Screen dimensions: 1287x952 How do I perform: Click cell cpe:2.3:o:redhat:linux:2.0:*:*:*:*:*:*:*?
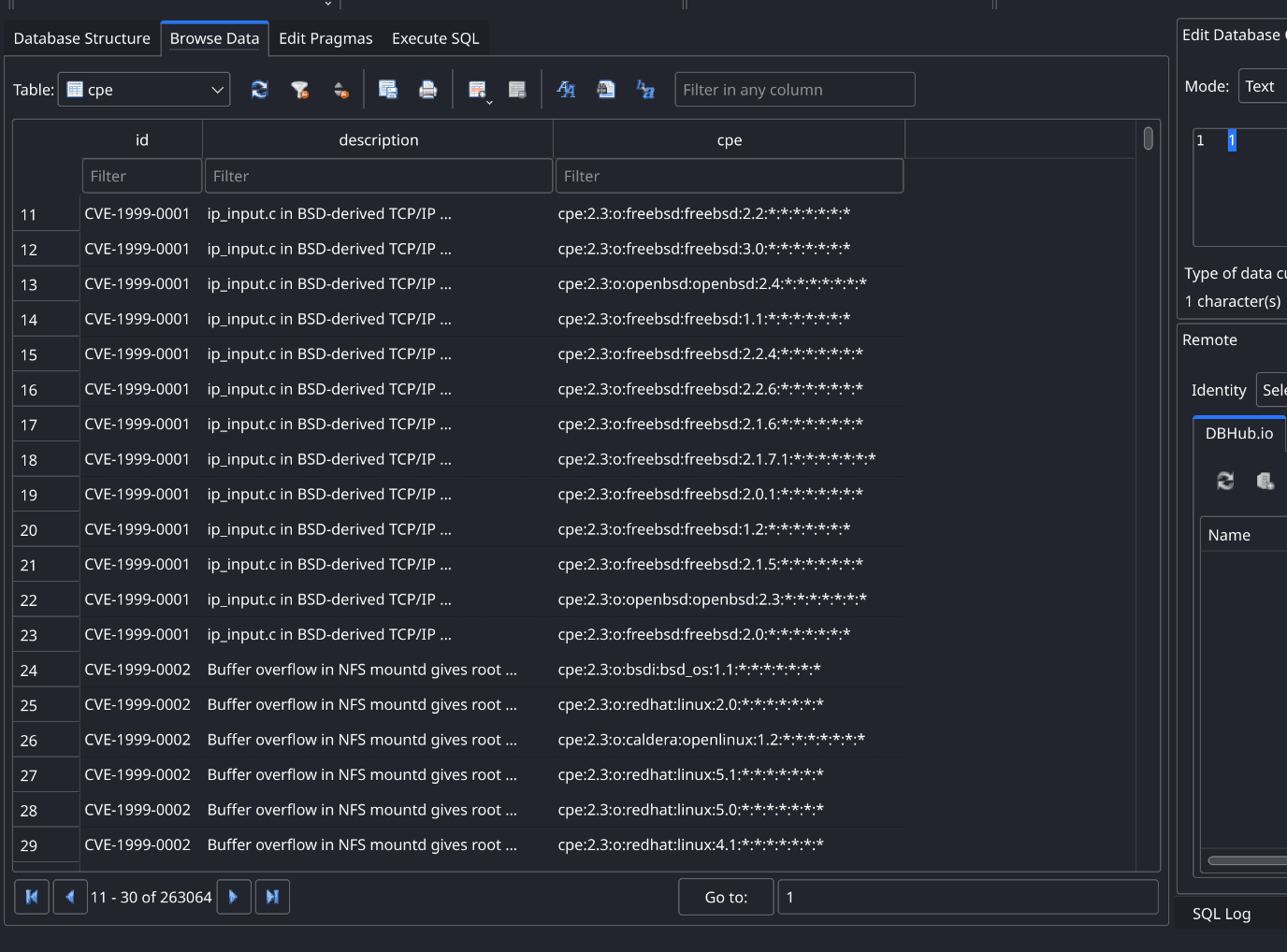tap(730, 704)
